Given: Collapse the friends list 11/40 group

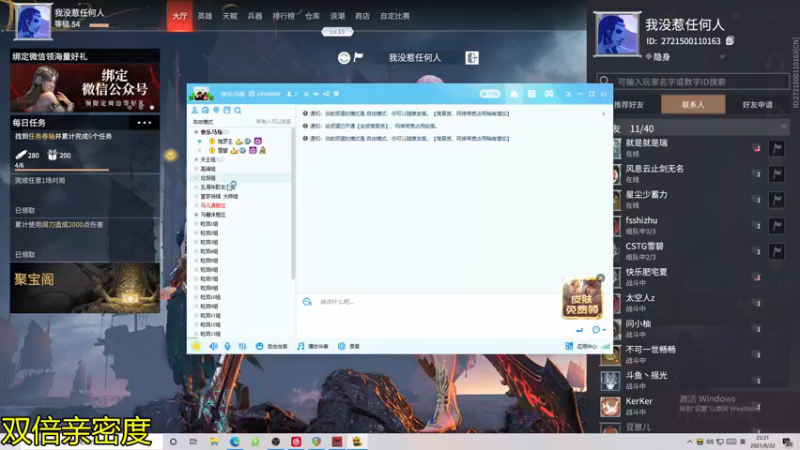Looking at the screenshot, I should pos(784,128).
